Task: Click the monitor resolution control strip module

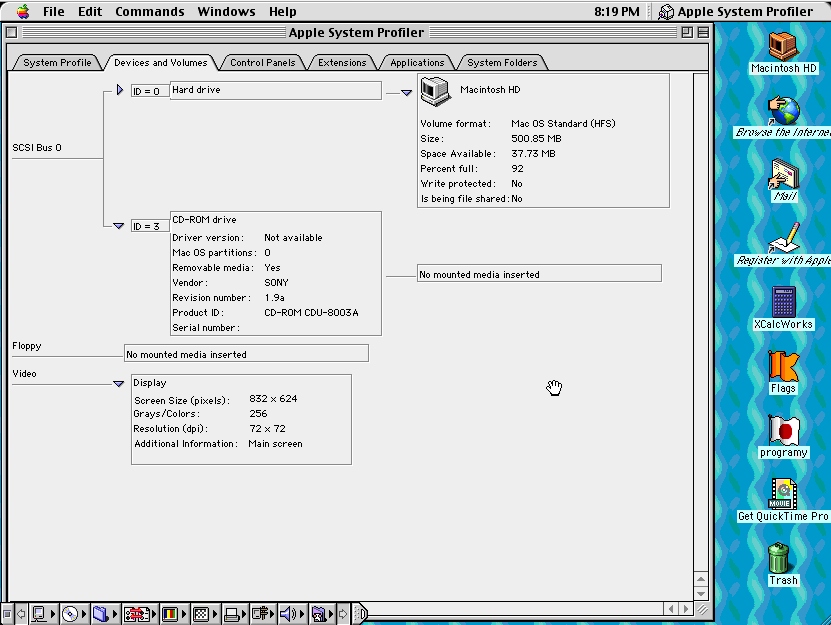Action: [204, 614]
